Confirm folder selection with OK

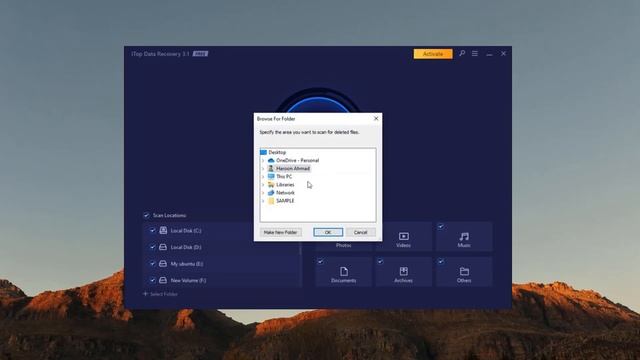pyautogui.click(x=328, y=232)
